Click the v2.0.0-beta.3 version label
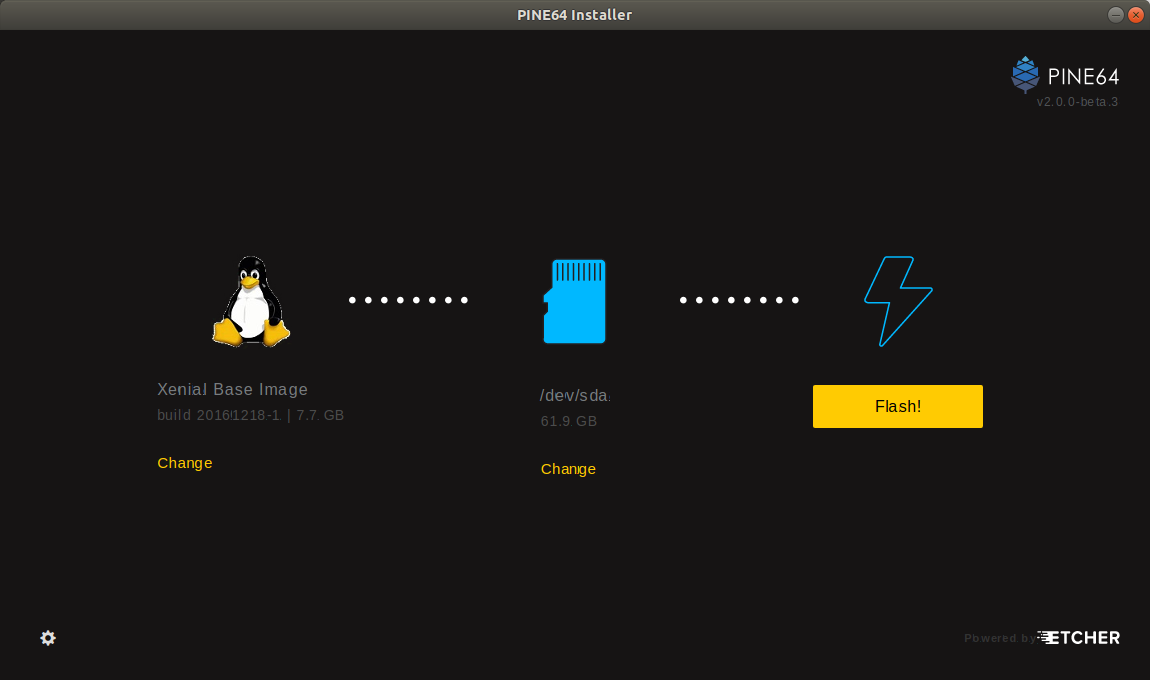This screenshot has width=1150, height=680. 1077,102
